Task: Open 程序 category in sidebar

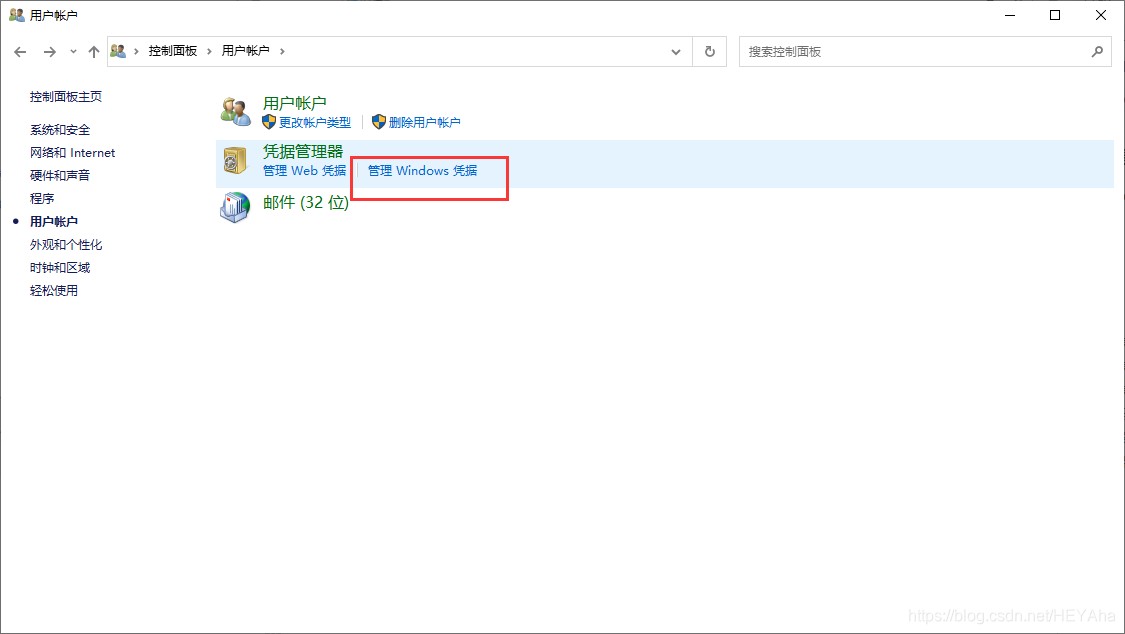Action: pos(42,199)
